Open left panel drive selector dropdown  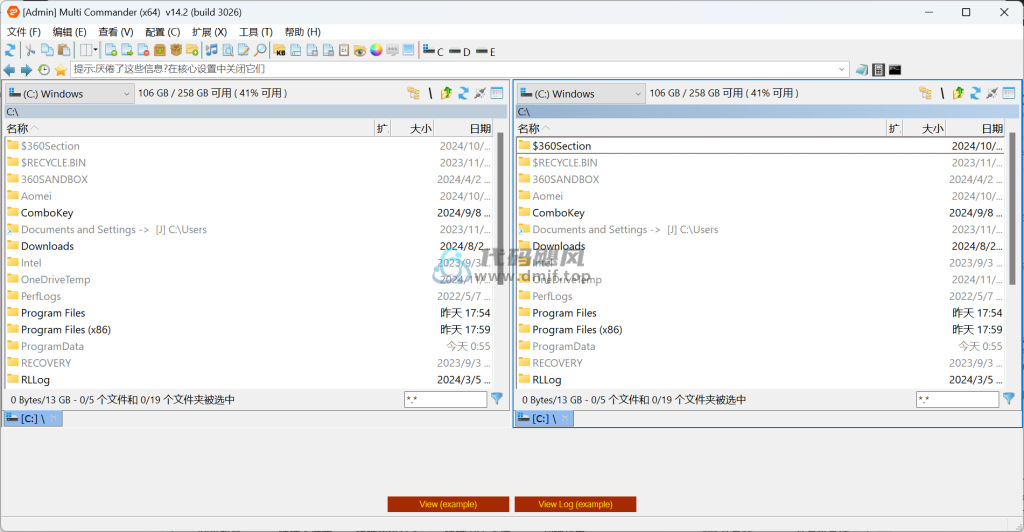69,93
